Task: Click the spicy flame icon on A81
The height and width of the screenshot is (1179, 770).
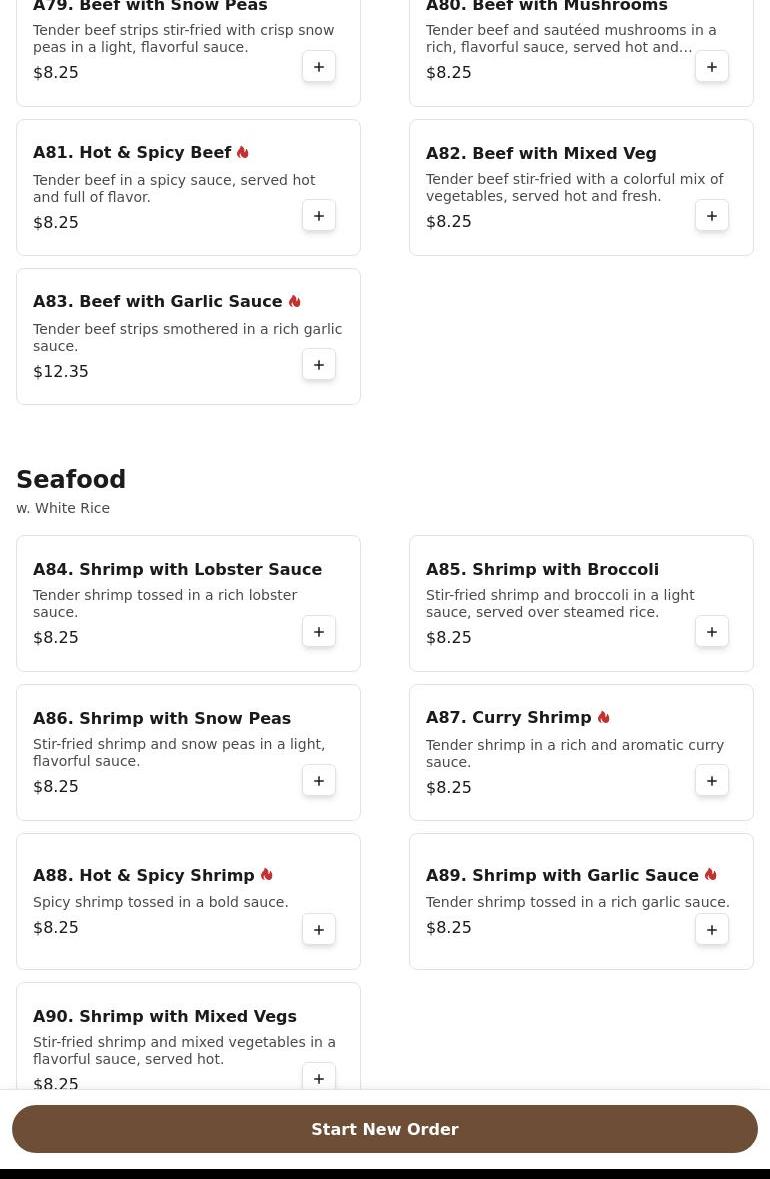Action: click(243, 153)
